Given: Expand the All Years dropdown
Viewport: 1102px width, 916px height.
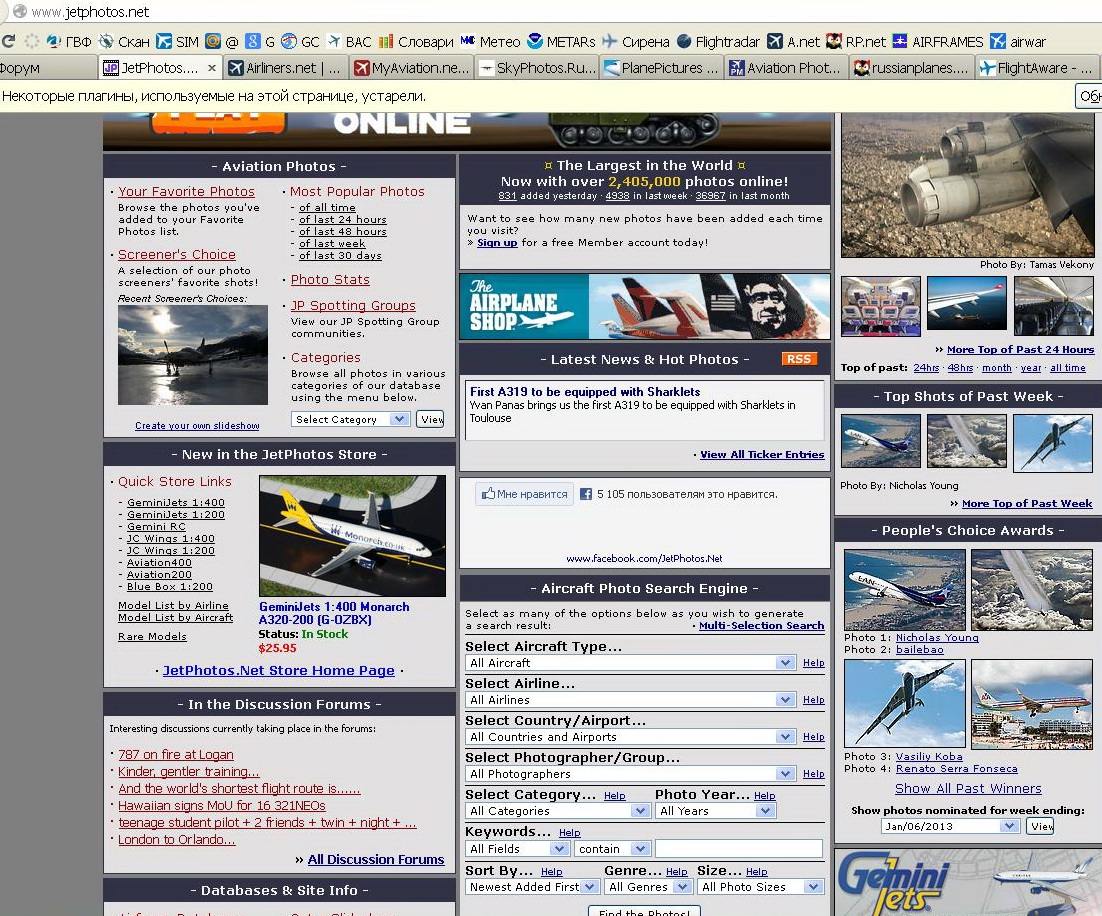Looking at the screenshot, I should pyautogui.click(x=715, y=811).
